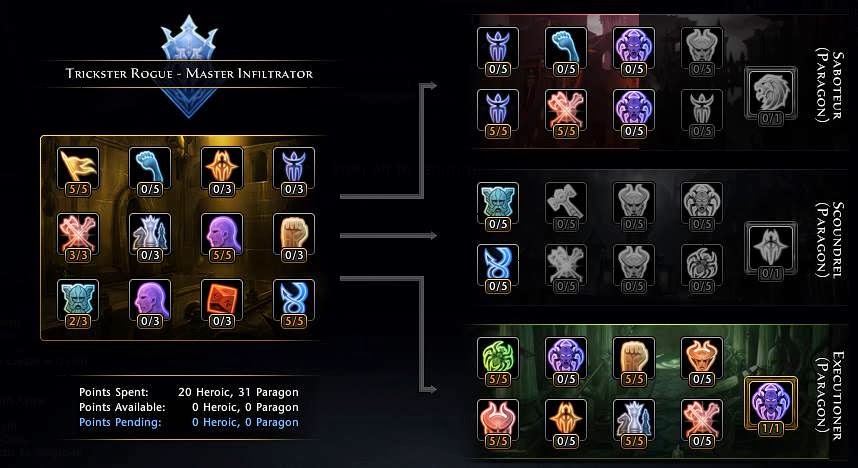Click the Executioner chess pieces 5/5 feat
The image size is (858, 468).
(x=634, y=424)
